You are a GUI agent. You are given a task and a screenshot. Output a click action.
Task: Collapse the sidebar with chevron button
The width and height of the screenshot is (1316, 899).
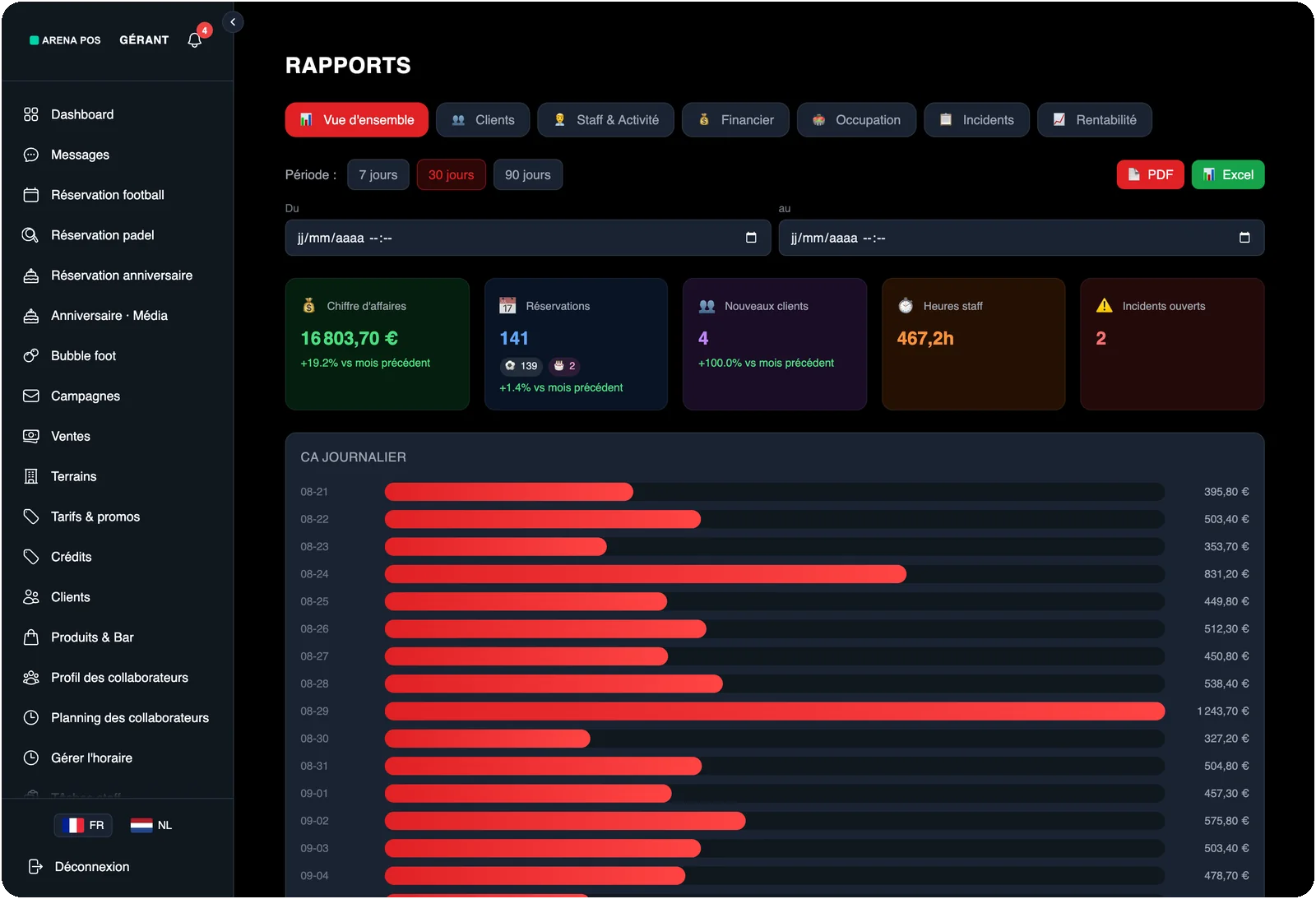[x=233, y=22]
